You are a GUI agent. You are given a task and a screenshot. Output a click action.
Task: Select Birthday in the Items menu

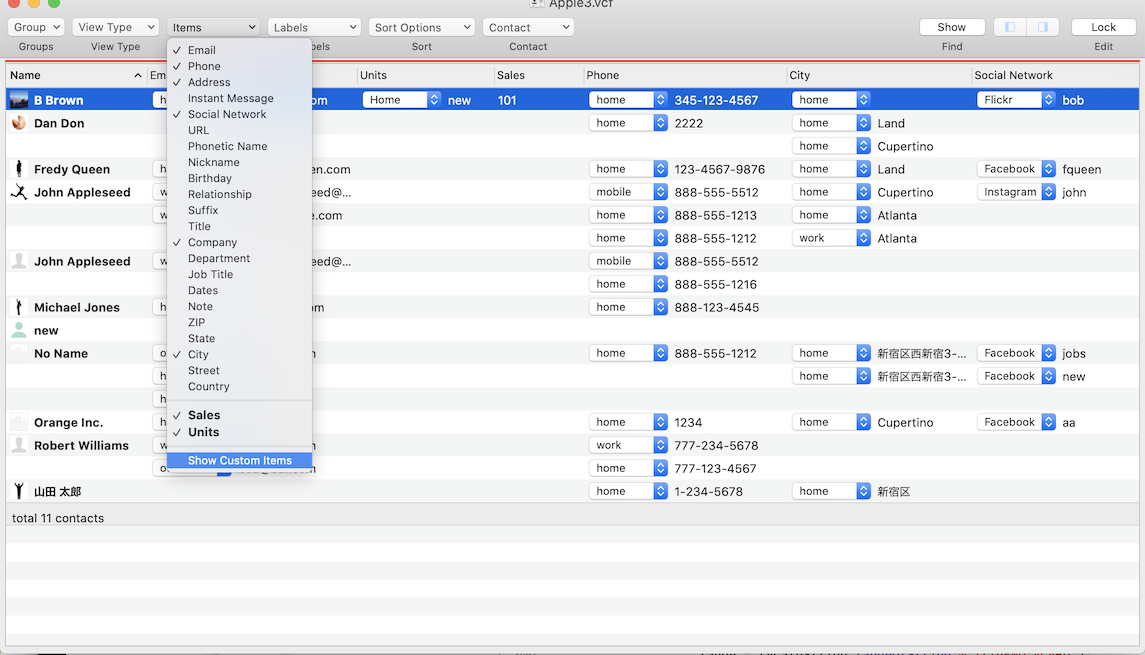[209, 178]
